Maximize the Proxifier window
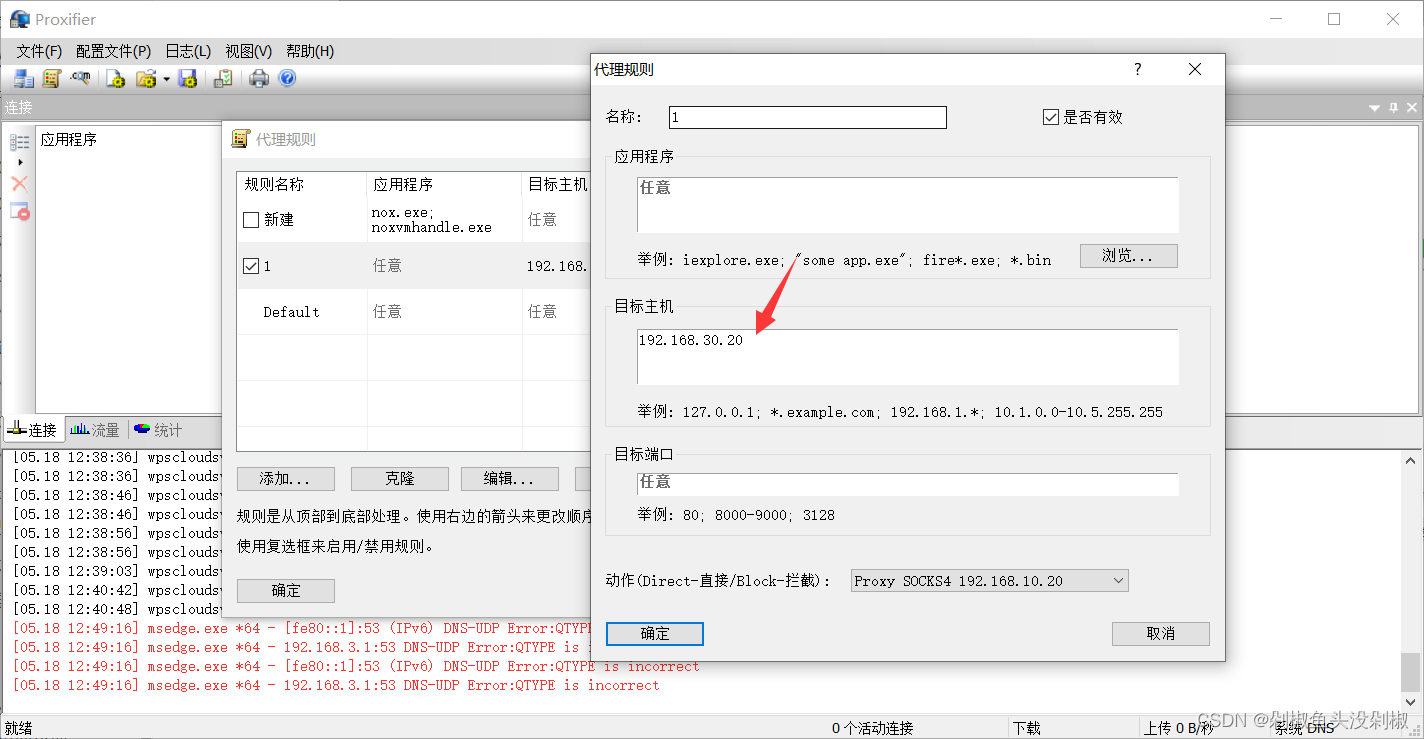This screenshot has width=1424, height=739. point(1334,19)
